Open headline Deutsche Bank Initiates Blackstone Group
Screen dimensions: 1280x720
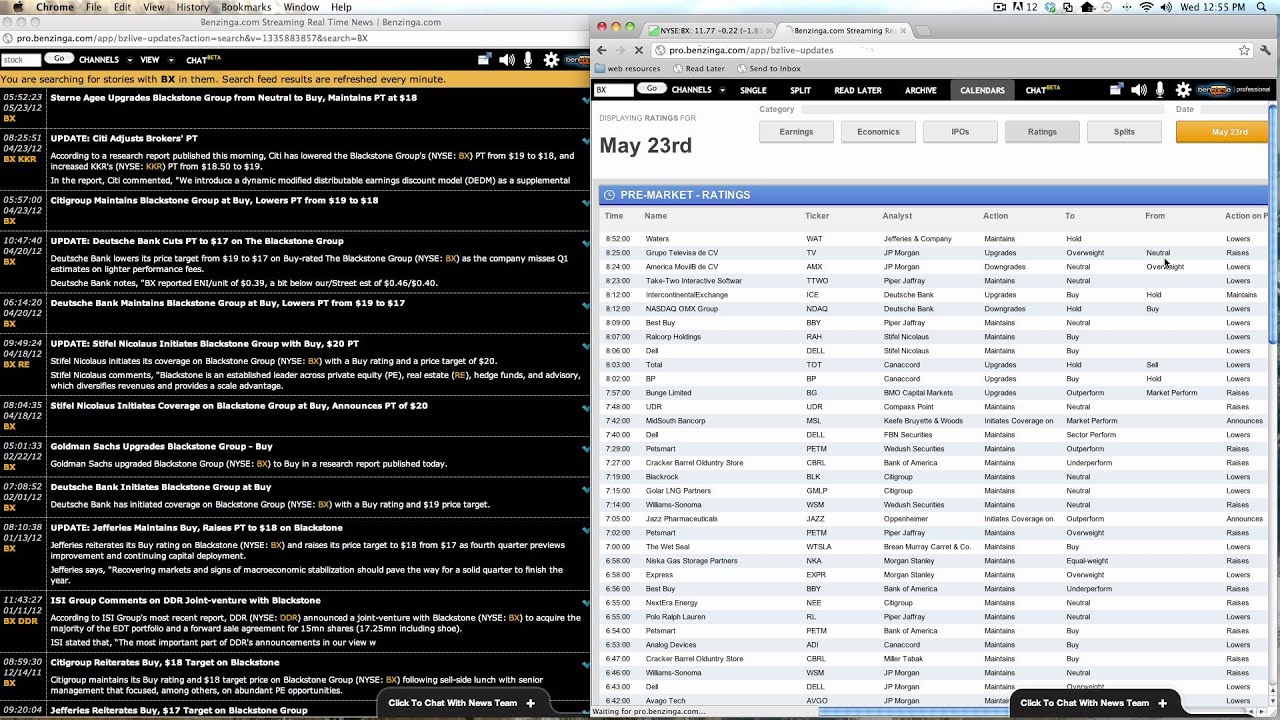coord(160,487)
